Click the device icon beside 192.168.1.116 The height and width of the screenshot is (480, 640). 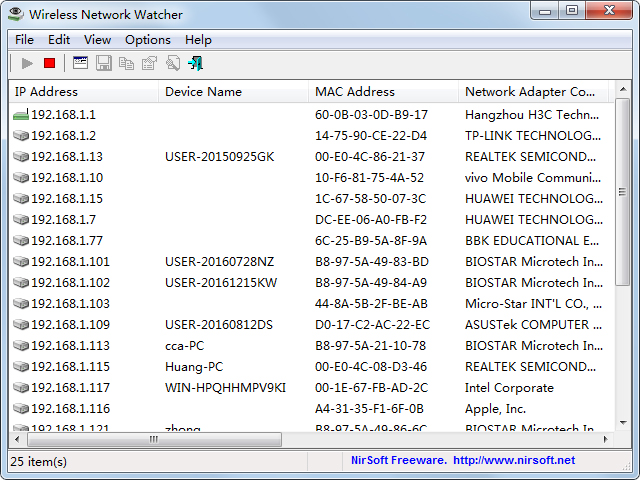(21, 408)
